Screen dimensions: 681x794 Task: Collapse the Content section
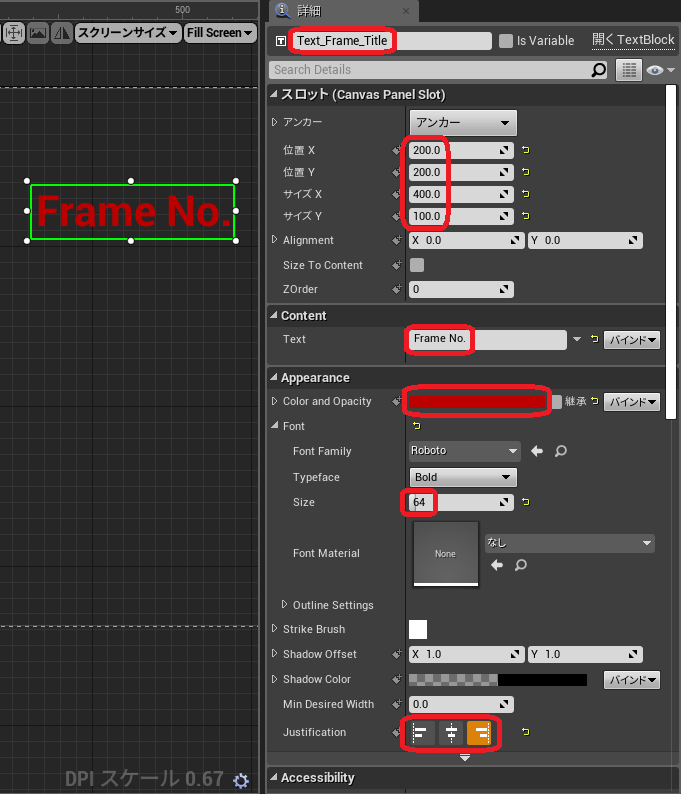[274, 315]
